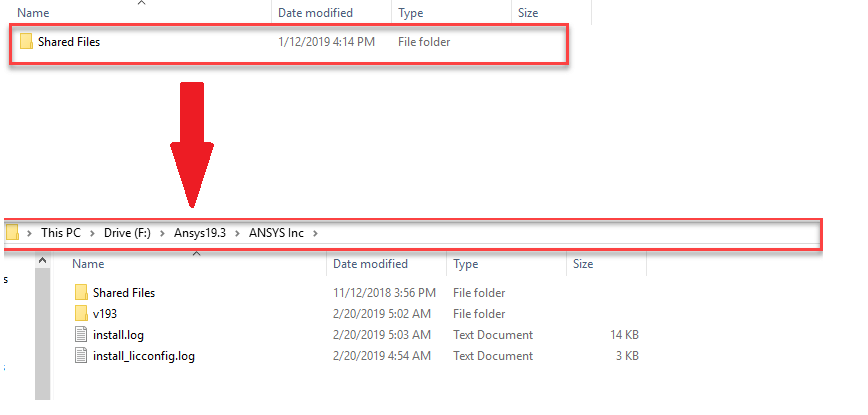The width and height of the screenshot is (868, 415).
Task: Click the ANSYS Inc breadcrumb segment
Action: tap(276, 233)
